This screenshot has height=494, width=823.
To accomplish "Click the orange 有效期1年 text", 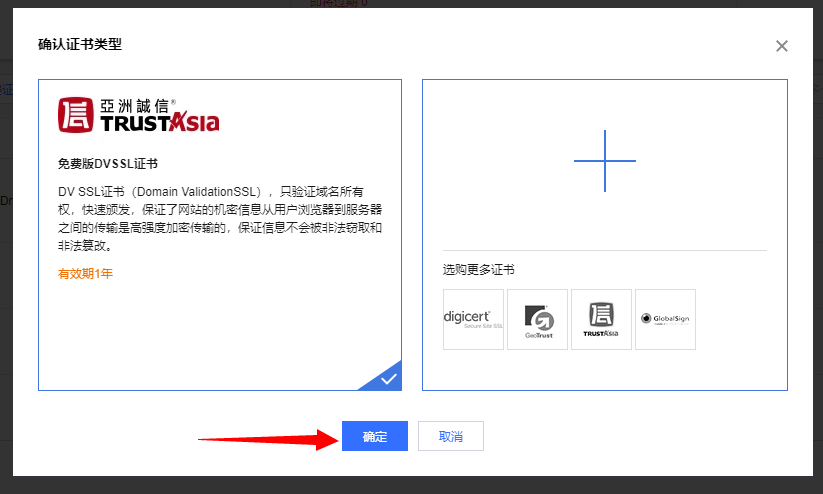I will (85, 273).
